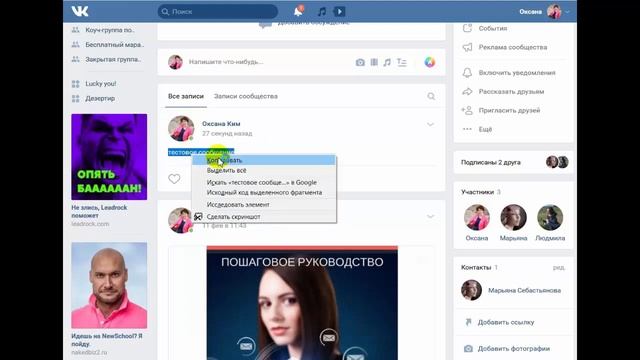The image size is (640, 360).
Task: Attach a photo using camera icon
Action: pos(360,62)
